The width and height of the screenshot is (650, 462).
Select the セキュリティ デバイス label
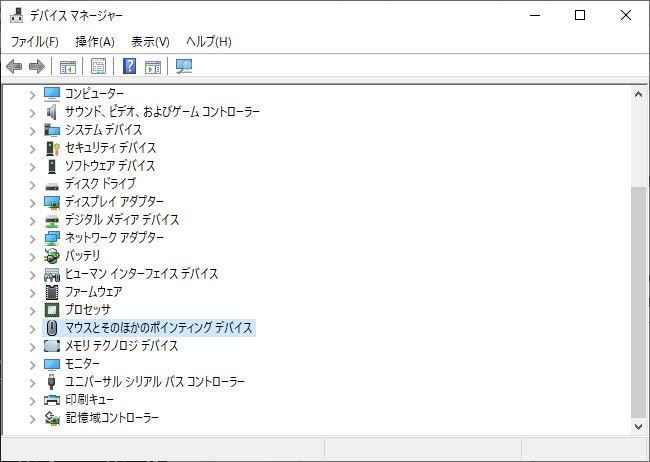[x=110, y=148]
